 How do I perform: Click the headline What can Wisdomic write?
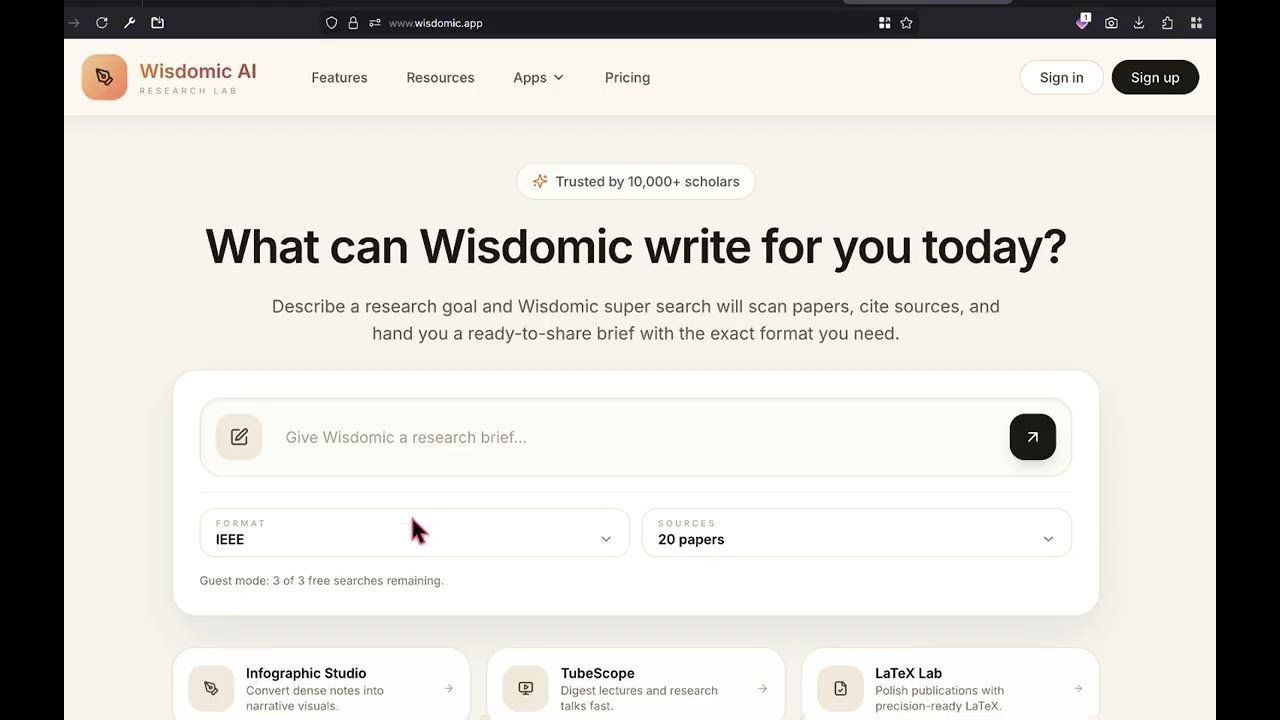[635, 246]
